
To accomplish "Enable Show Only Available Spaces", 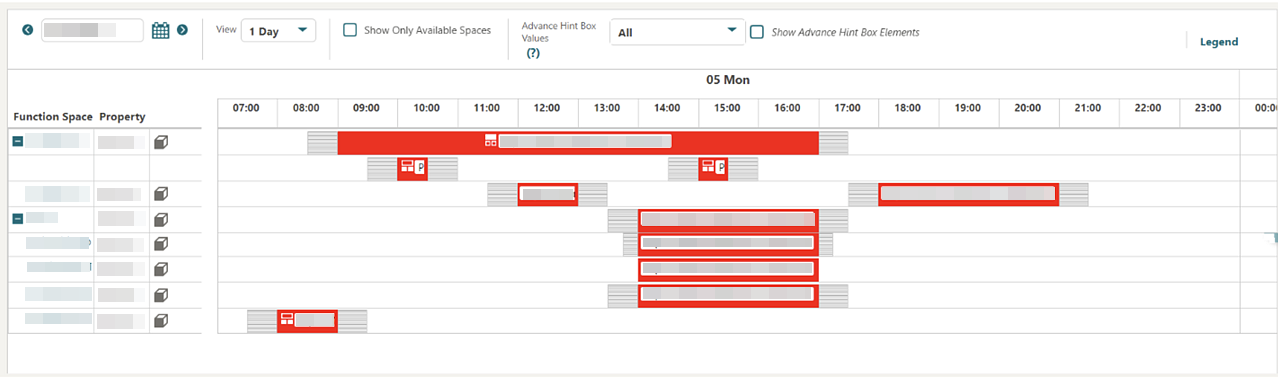I will point(350,30).
